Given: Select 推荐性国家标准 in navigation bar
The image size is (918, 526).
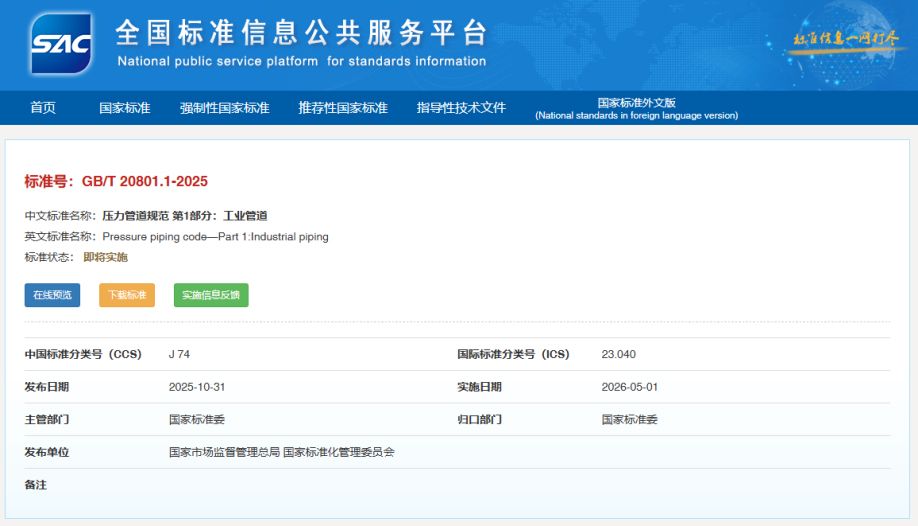Looking at the screenshot, I should pos(343,108).
